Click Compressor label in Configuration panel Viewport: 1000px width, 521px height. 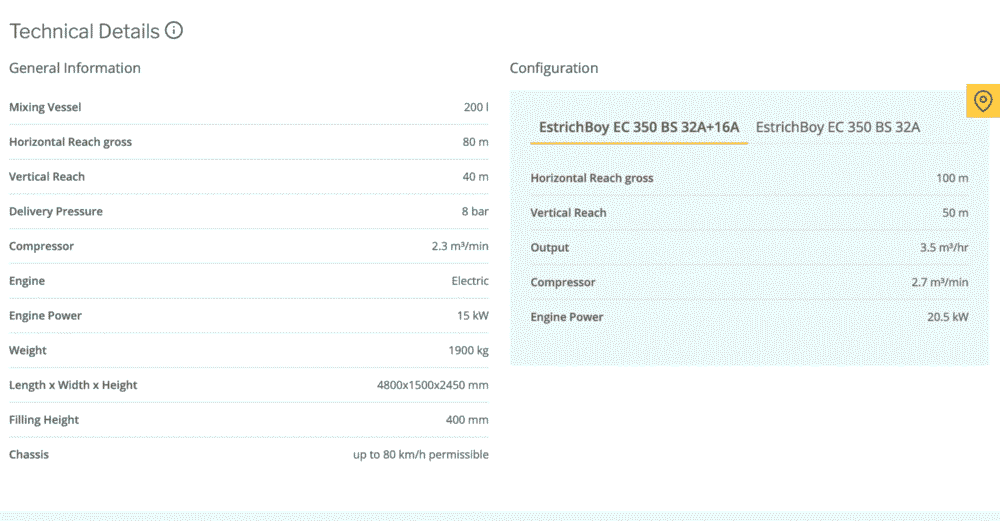563,283
